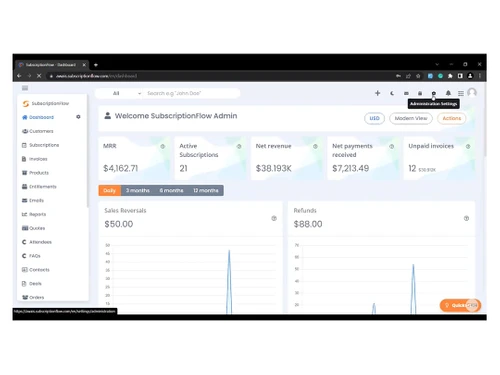Click the MRR value $4,162.71
Screen dimensions: 500x375
coord(121,168)
